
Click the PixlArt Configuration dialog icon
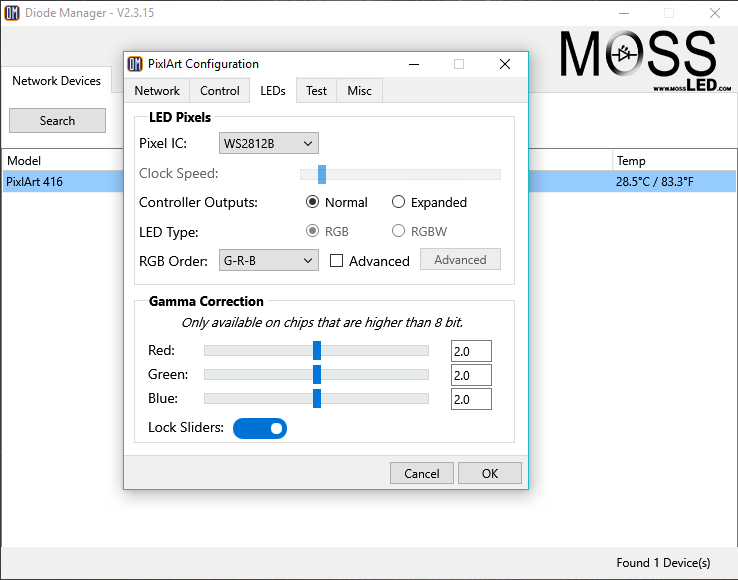pos(135,64)
